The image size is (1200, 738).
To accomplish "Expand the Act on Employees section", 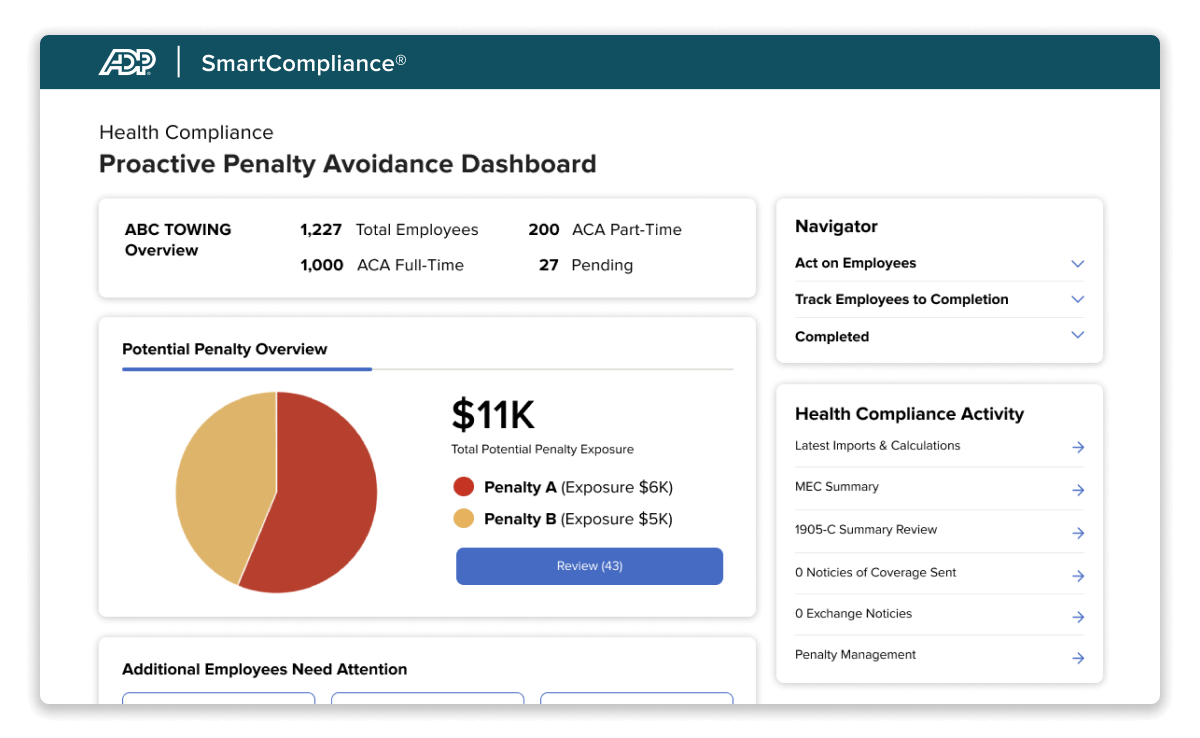I will click(x=1077, y=263).
